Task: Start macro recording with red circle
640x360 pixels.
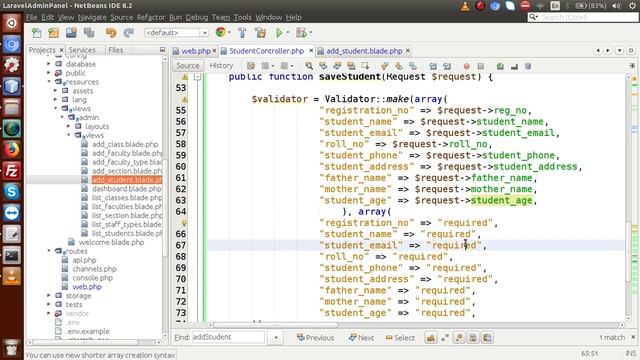Action: (467, 66)
